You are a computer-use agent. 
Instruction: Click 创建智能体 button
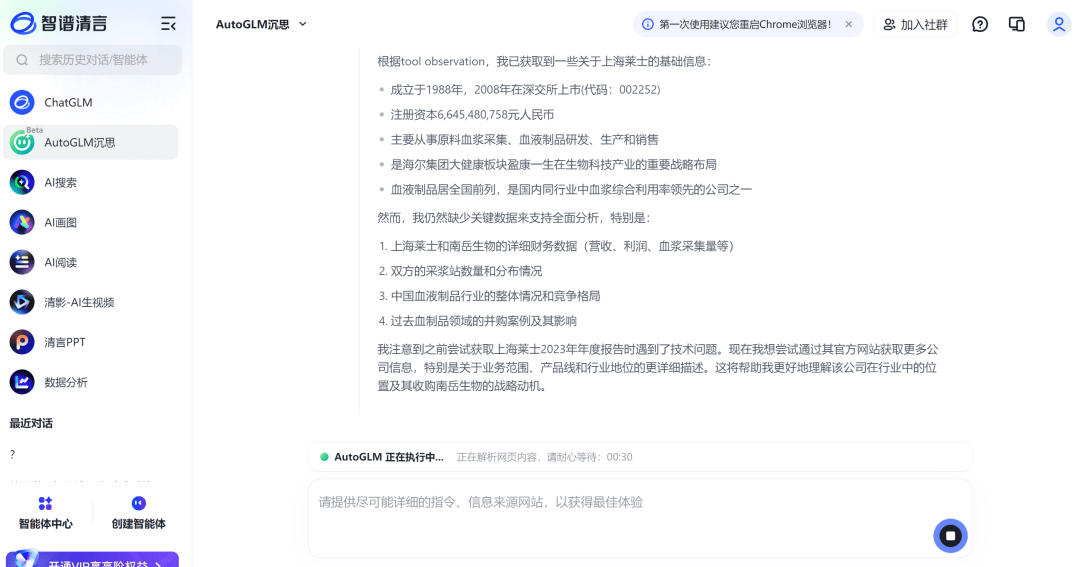tap(138, 513)
